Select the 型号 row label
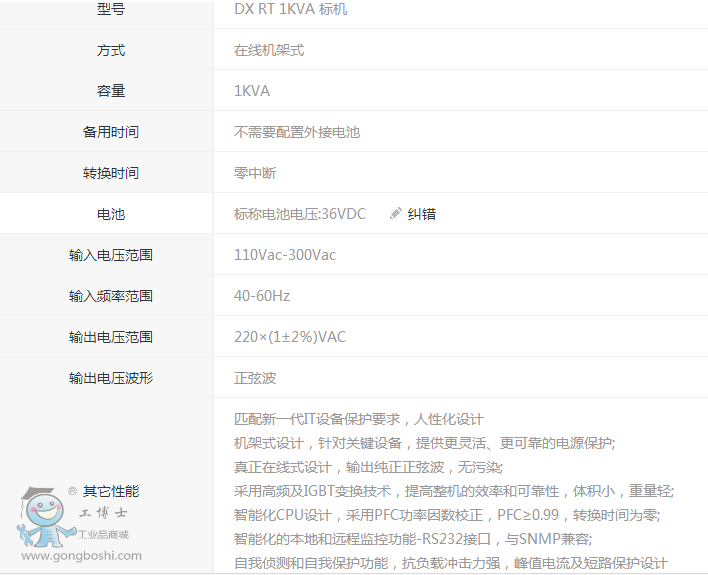 tap(111, 10)
